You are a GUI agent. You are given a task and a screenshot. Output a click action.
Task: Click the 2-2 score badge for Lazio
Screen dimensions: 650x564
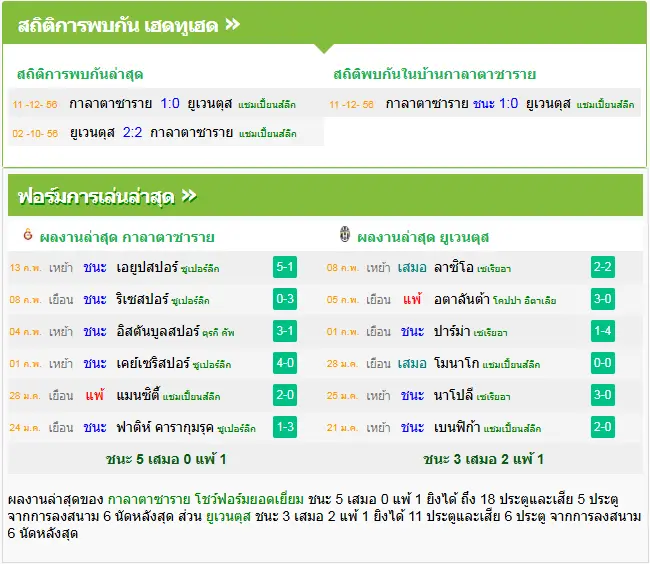click(x=602, y=267)
